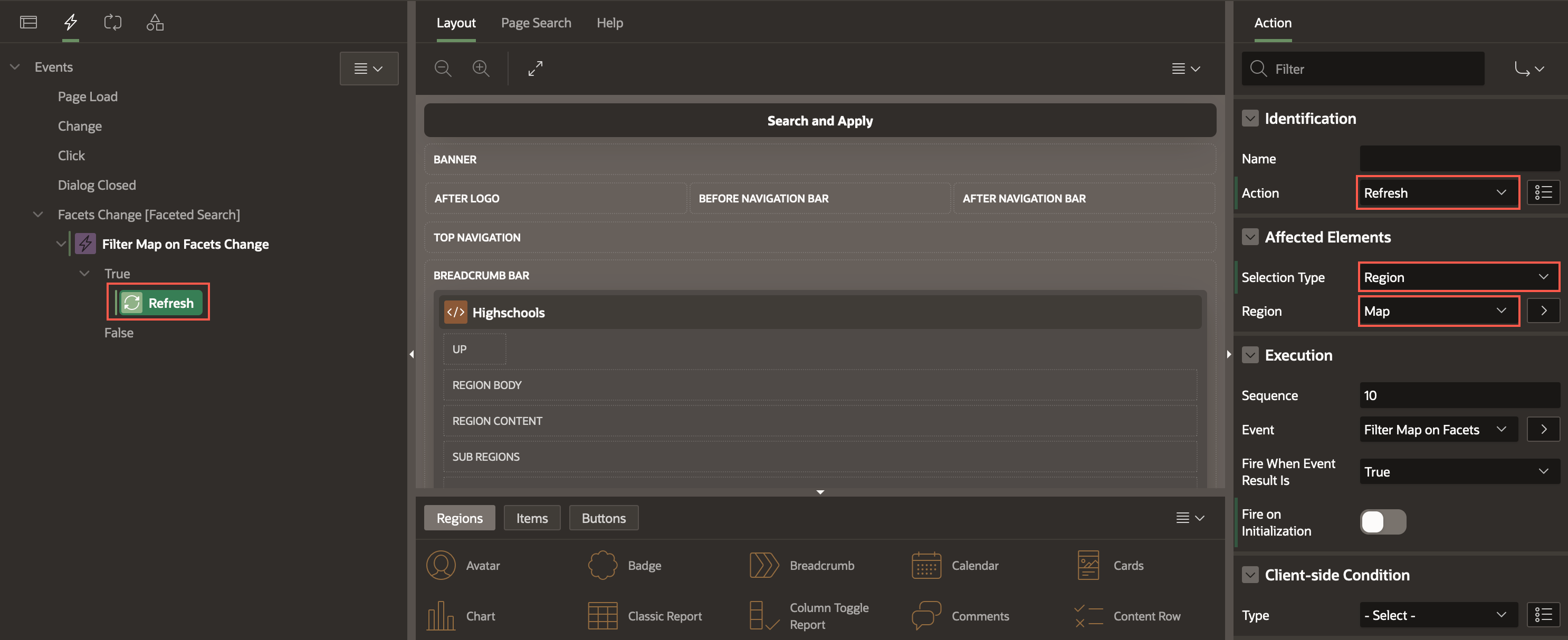Open the quick pick list beside Action
1568x640 pixels.
[x=1544, y=192]
